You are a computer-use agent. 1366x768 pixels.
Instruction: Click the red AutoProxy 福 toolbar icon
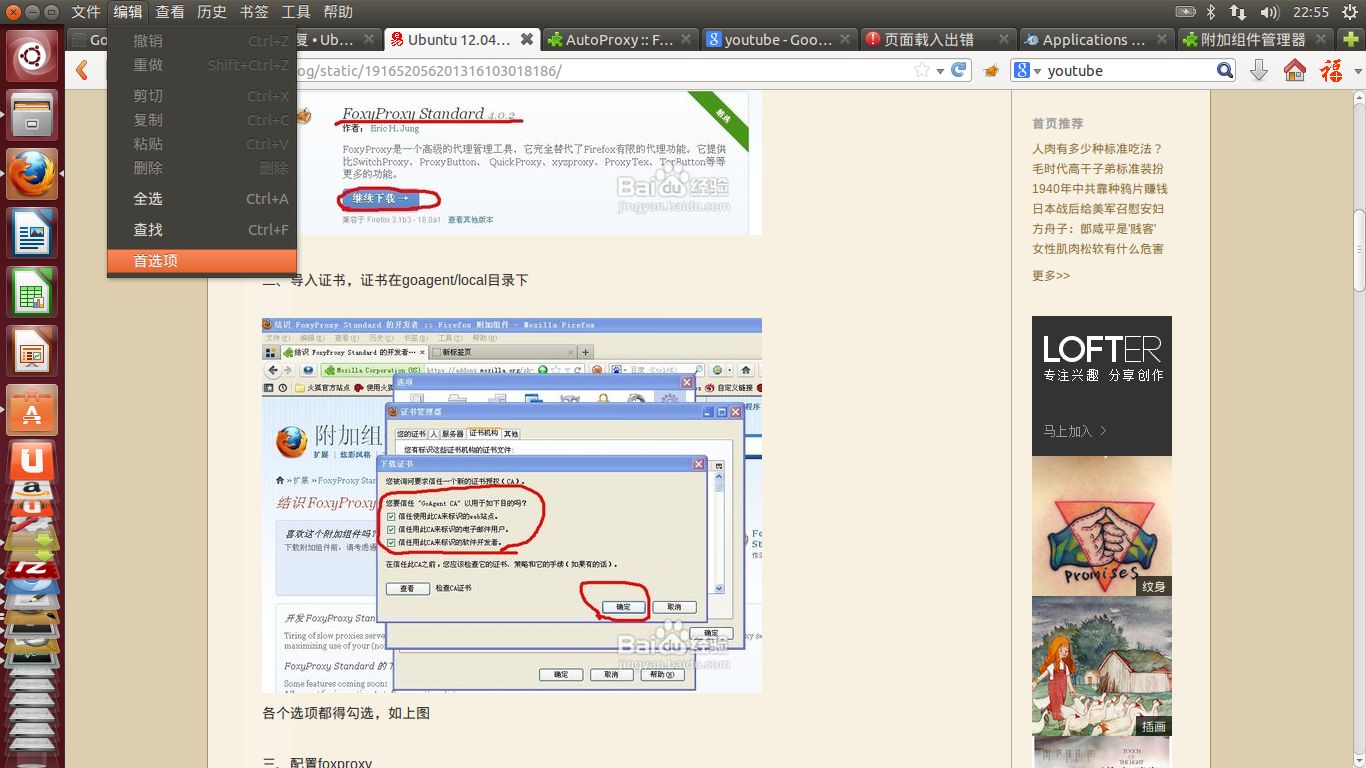click(1331, 70)
